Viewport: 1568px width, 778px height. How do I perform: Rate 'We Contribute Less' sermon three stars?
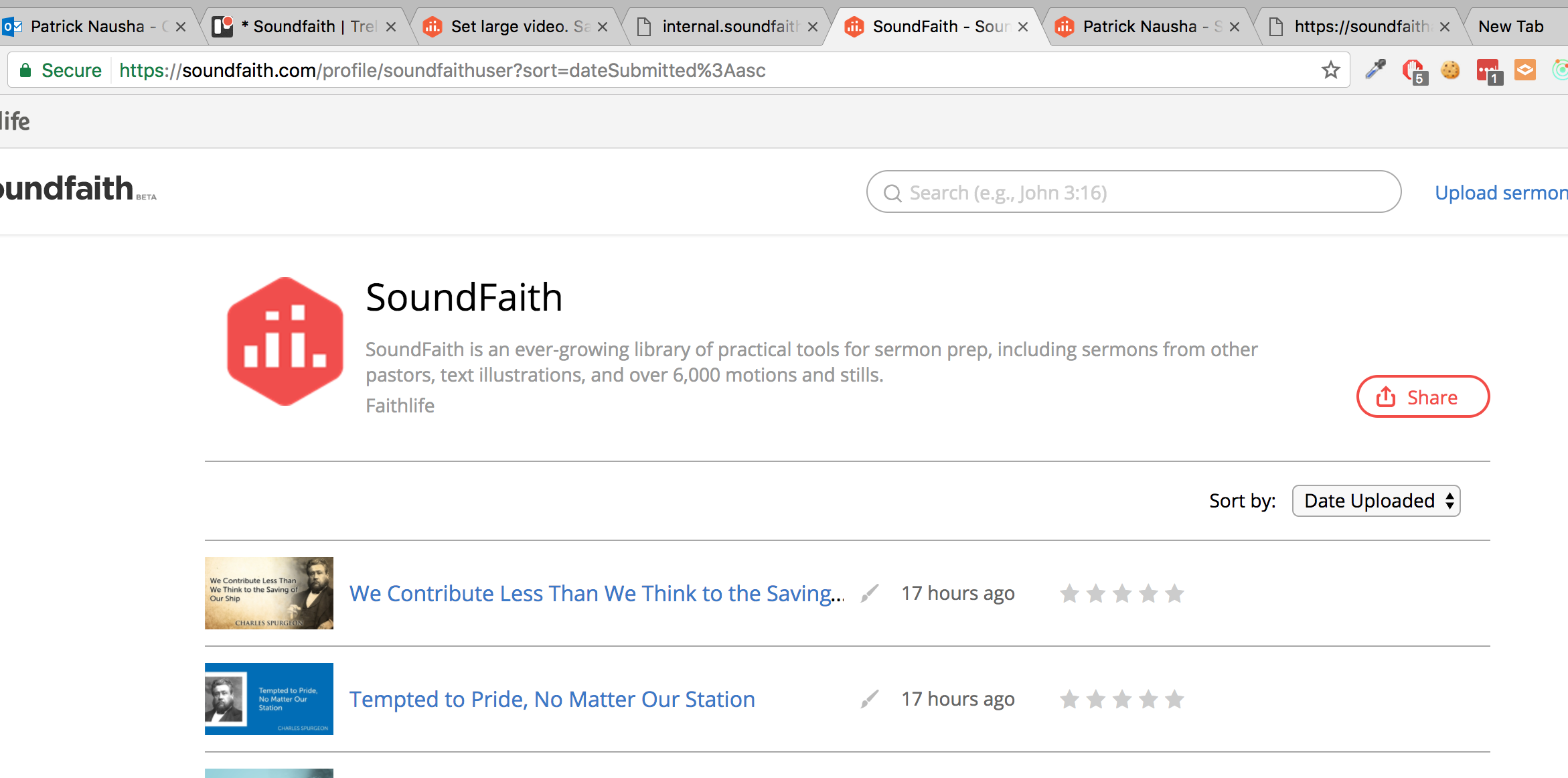(x=1122, y=593)
